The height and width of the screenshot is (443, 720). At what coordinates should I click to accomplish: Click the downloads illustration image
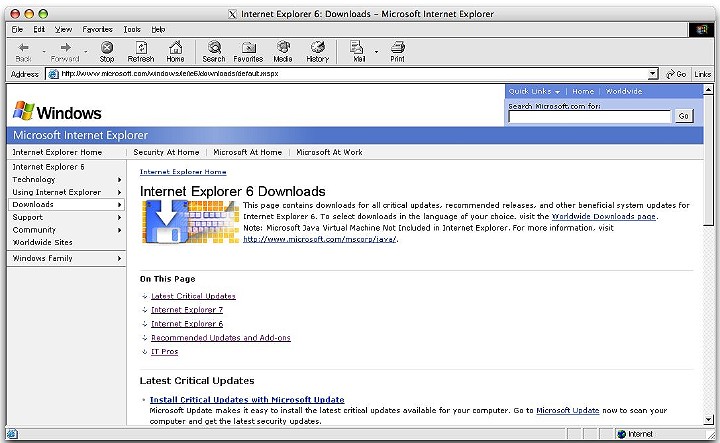click(190, 222)
